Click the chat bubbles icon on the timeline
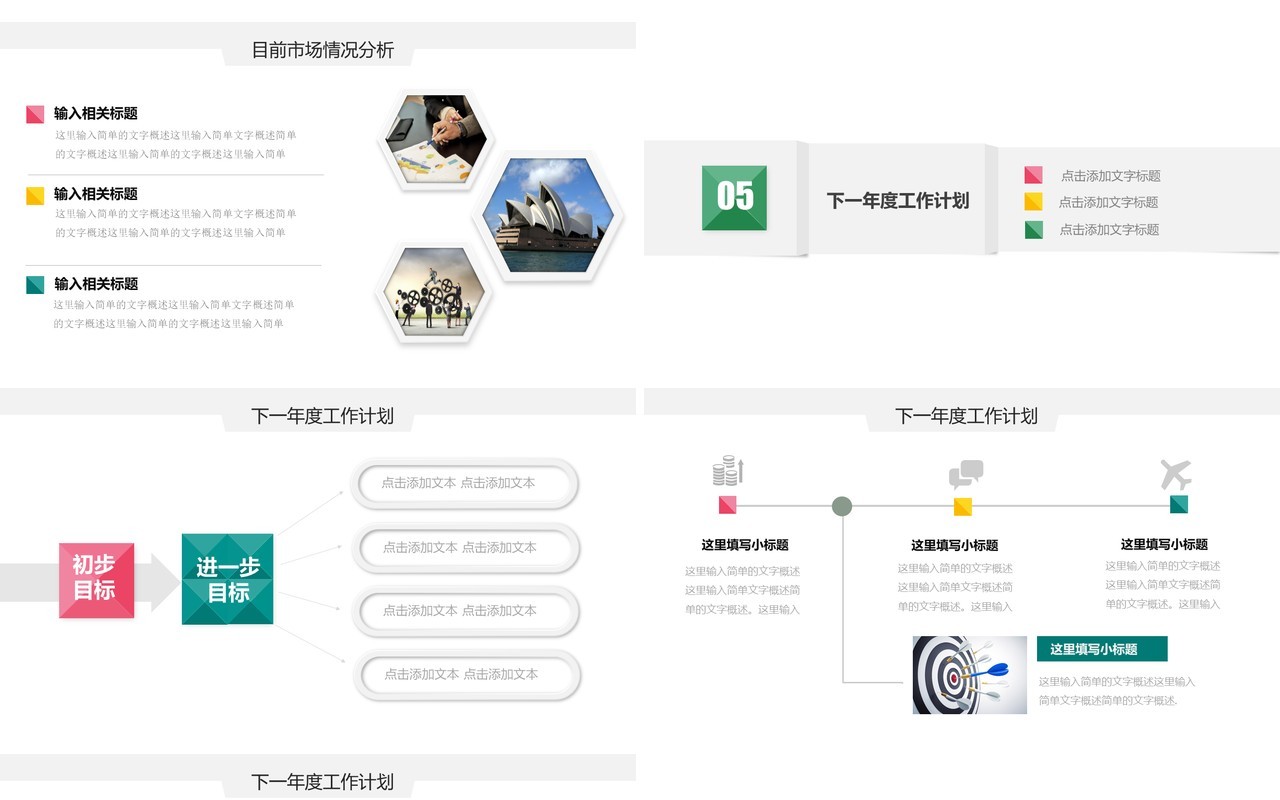This screenshot has height=800, width=1280. [966, 474]
